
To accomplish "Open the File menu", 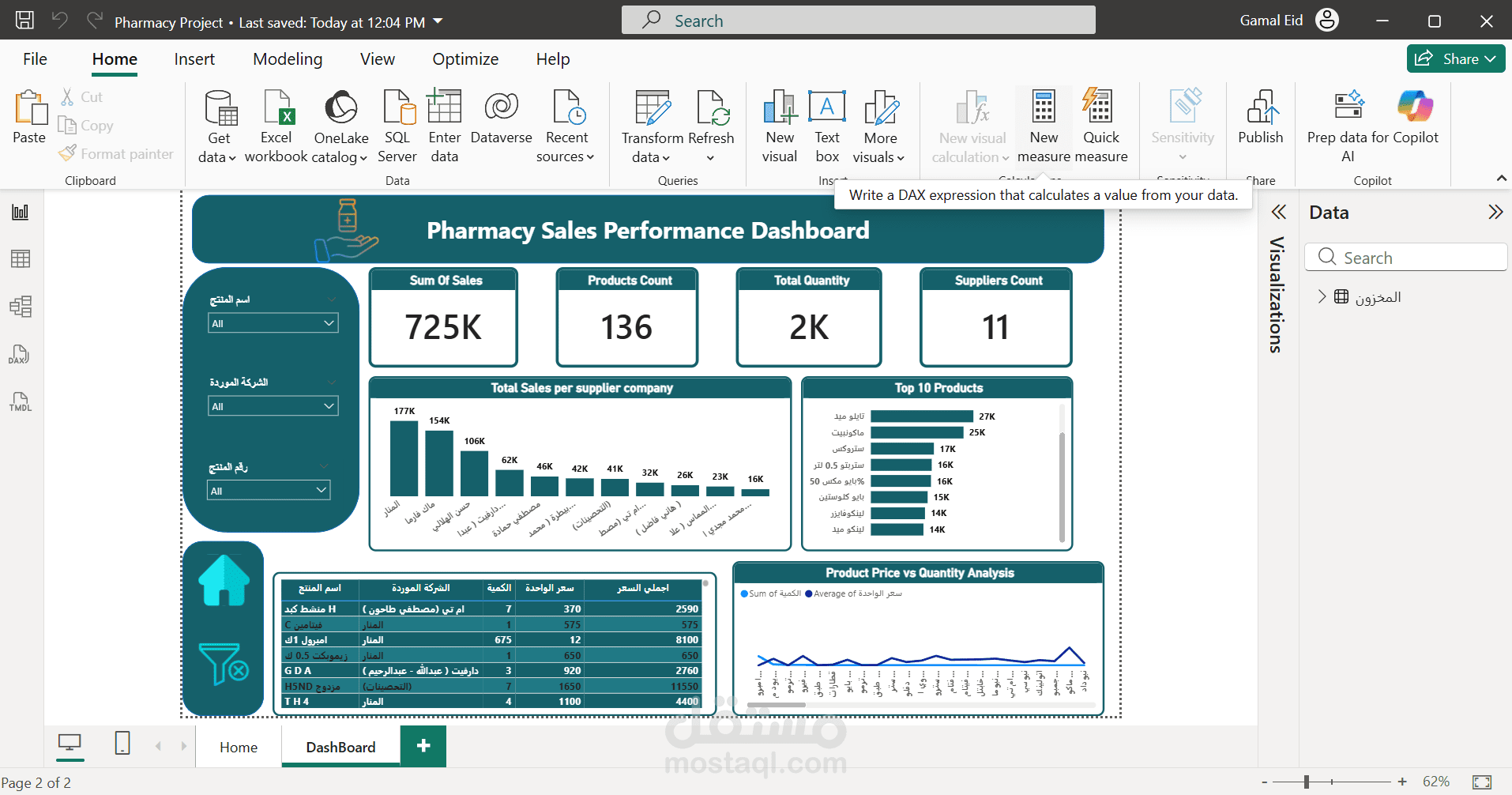I will tap(35, 59).
